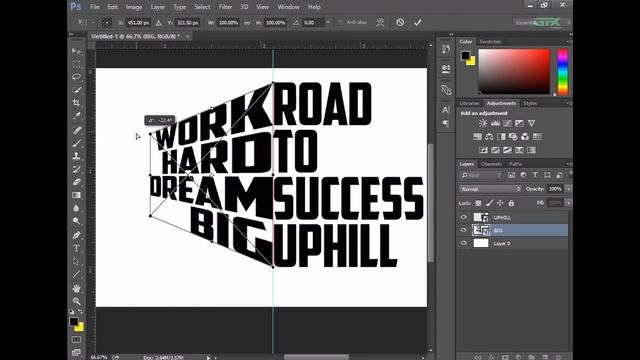Open the Color panel flyout menu
The image size is (640, 360).
pos(569,42)
